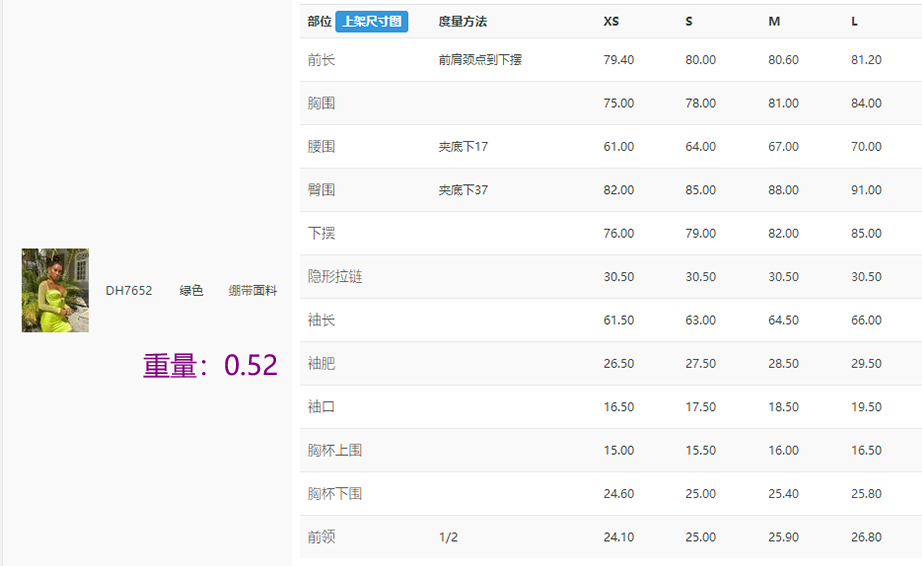The image size is (922, 566).
Task: Click 臀围 L value 91.00
Action: (866, 190)
